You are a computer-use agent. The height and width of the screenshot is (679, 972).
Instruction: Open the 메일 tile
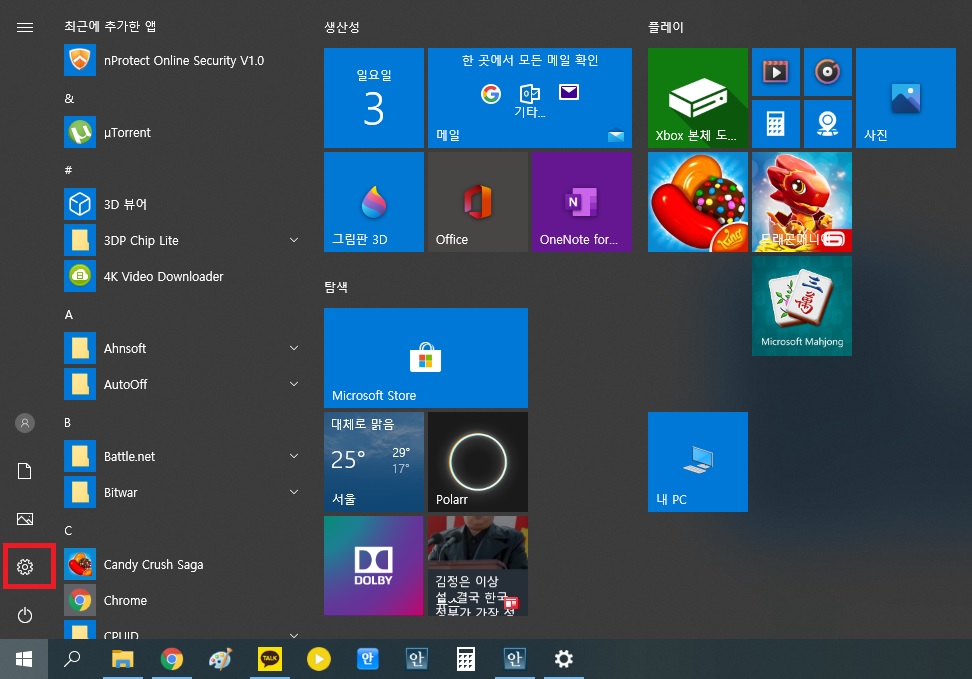[x=530, y=98]
